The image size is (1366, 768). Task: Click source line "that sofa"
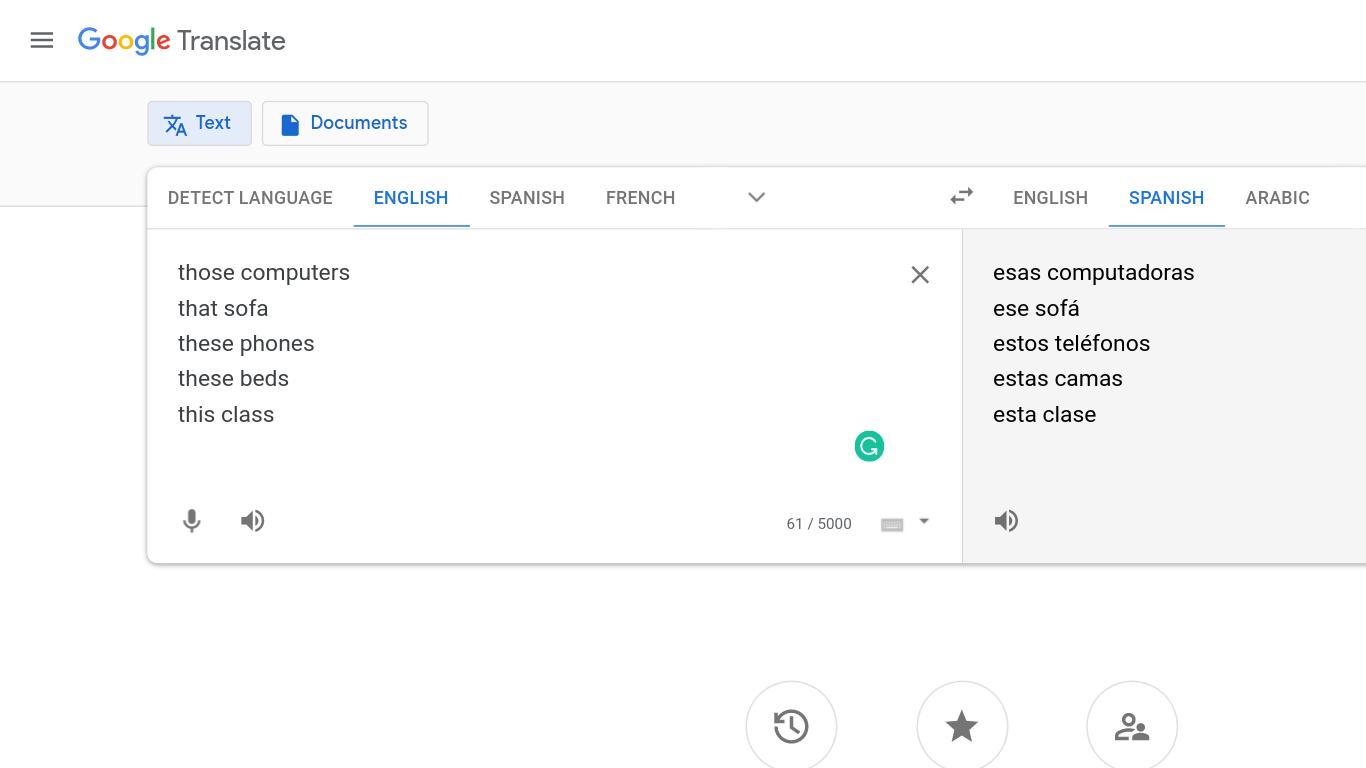coord(223,308)
